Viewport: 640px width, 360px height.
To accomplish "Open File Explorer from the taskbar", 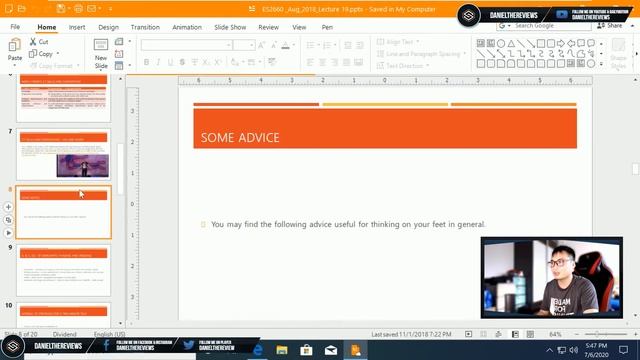I will (282, 350).
